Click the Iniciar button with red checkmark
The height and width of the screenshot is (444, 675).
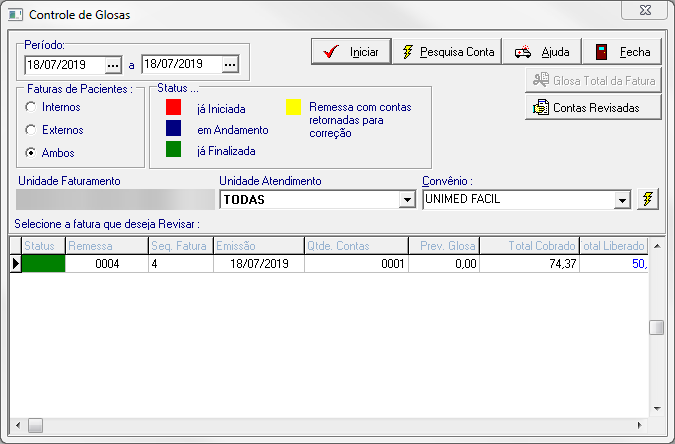pyautogui.click(x=351, y=52)
